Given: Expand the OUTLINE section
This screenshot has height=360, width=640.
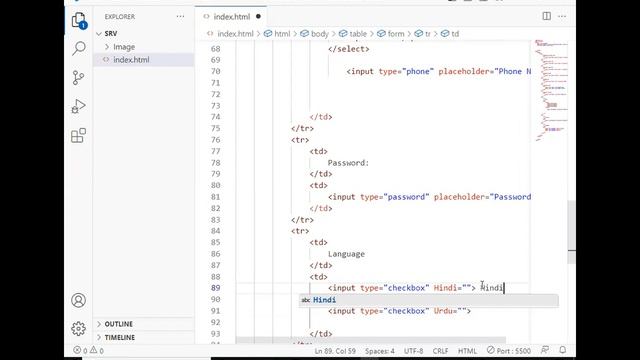Looking at the screenshot, I should coord(118,324).
